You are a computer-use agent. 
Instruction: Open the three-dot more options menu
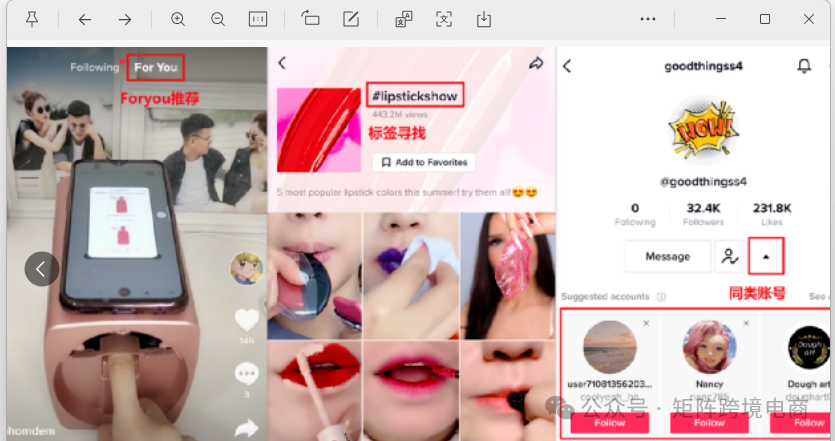[648, 19]
